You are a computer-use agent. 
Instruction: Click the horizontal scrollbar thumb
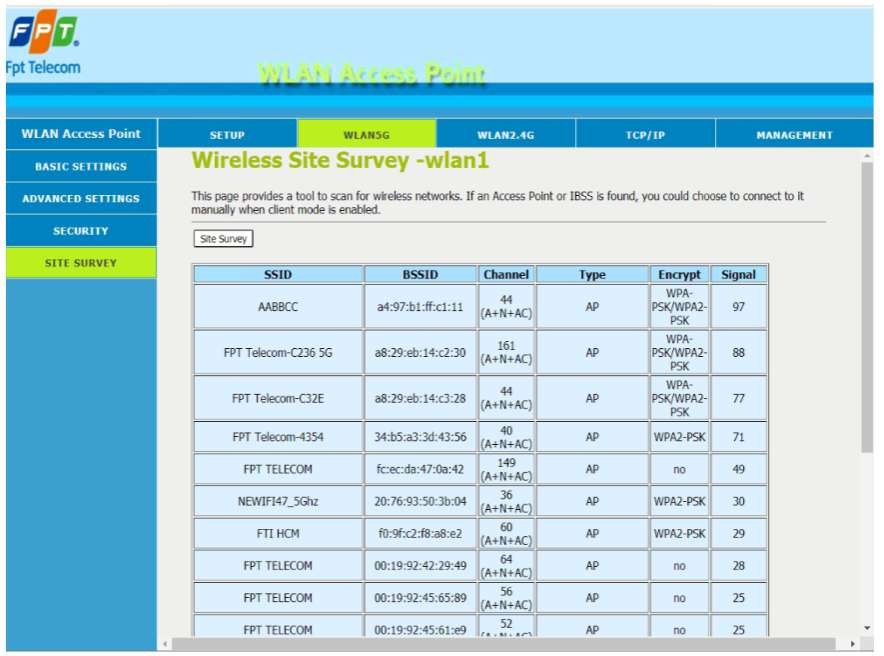(x=503, y=644)
